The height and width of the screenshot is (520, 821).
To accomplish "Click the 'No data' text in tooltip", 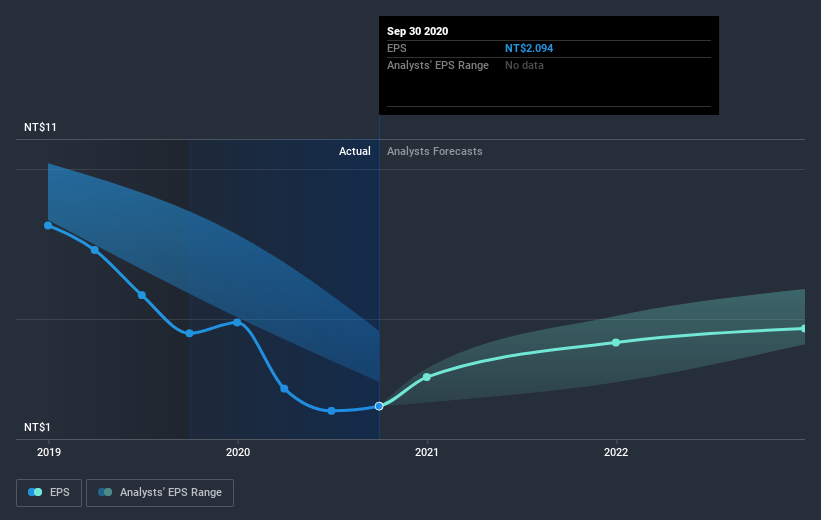I will (524, 65).
